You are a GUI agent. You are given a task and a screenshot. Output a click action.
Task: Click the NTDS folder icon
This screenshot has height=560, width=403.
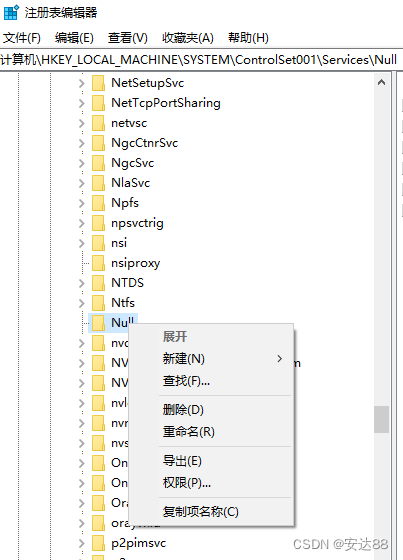click(98, 283)
